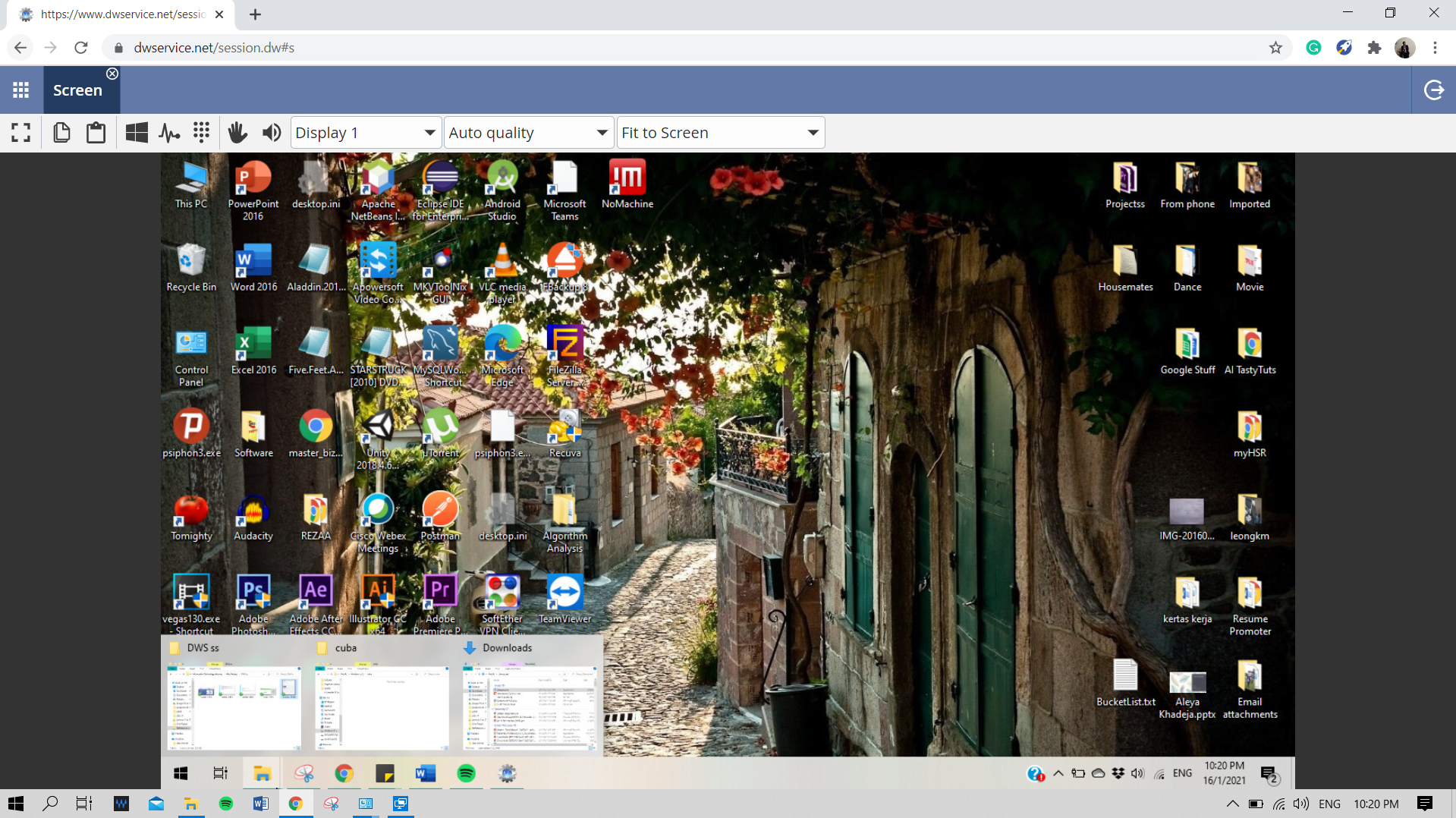1456x818 pixels.
Task: Open BucketList.txt file
Action: point(1125,682)
